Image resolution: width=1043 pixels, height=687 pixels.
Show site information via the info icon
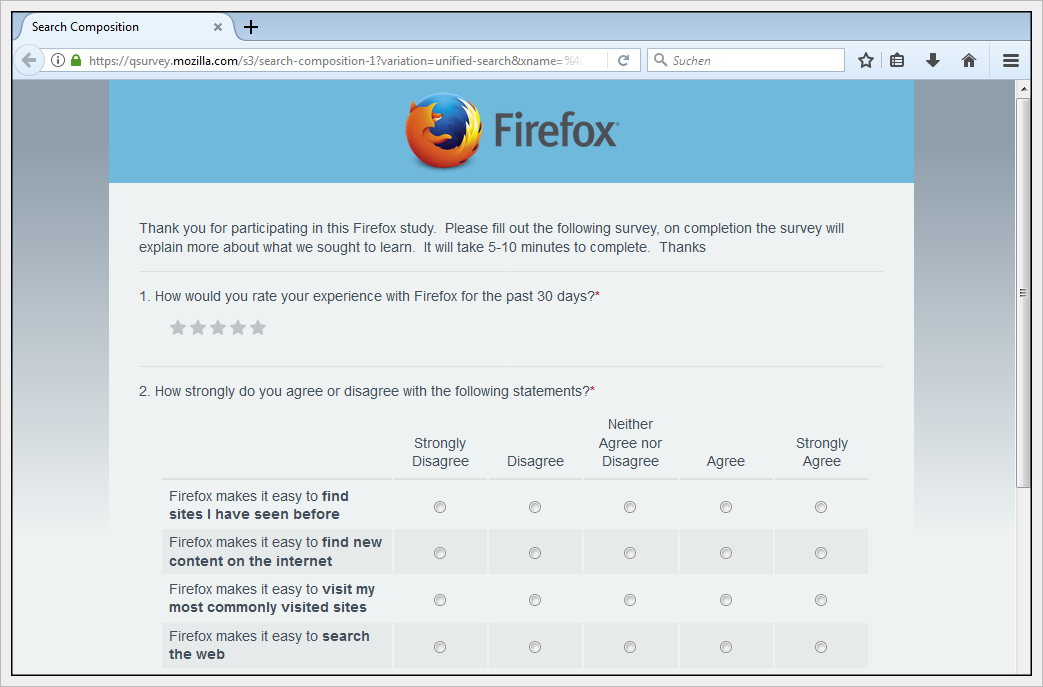point(58,61)
